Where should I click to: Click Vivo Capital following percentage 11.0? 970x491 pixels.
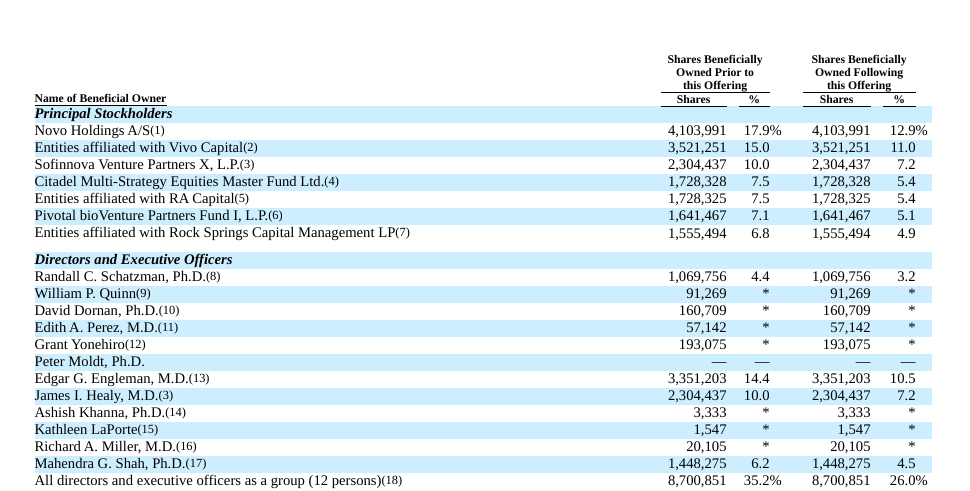tap(903, 148)
